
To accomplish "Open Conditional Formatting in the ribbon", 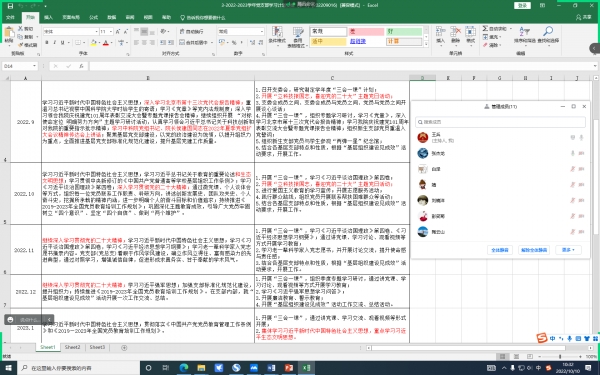I will coord(277,35).
